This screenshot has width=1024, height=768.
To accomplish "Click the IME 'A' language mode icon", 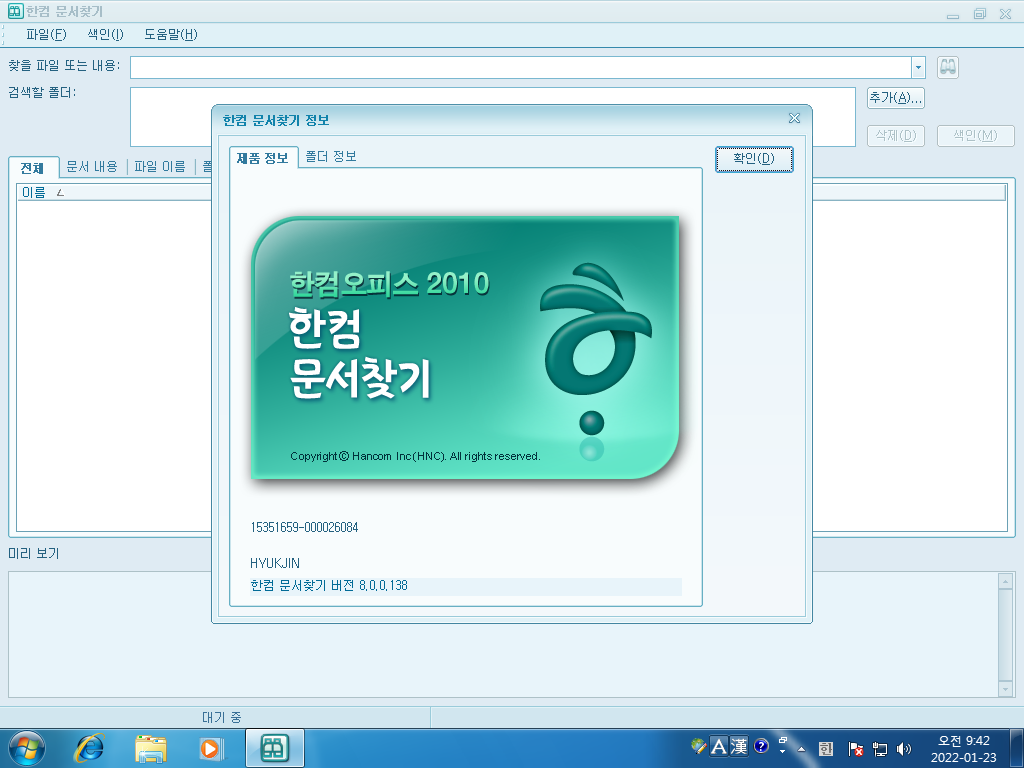I will pos(718,746).
